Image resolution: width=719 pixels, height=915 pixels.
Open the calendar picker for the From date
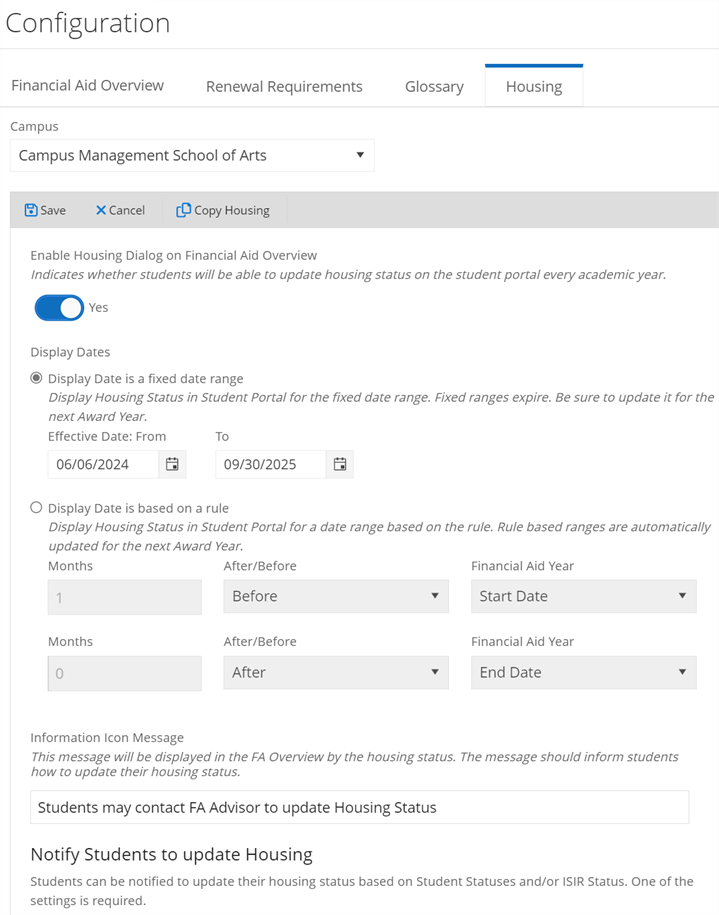click(173, 464)
